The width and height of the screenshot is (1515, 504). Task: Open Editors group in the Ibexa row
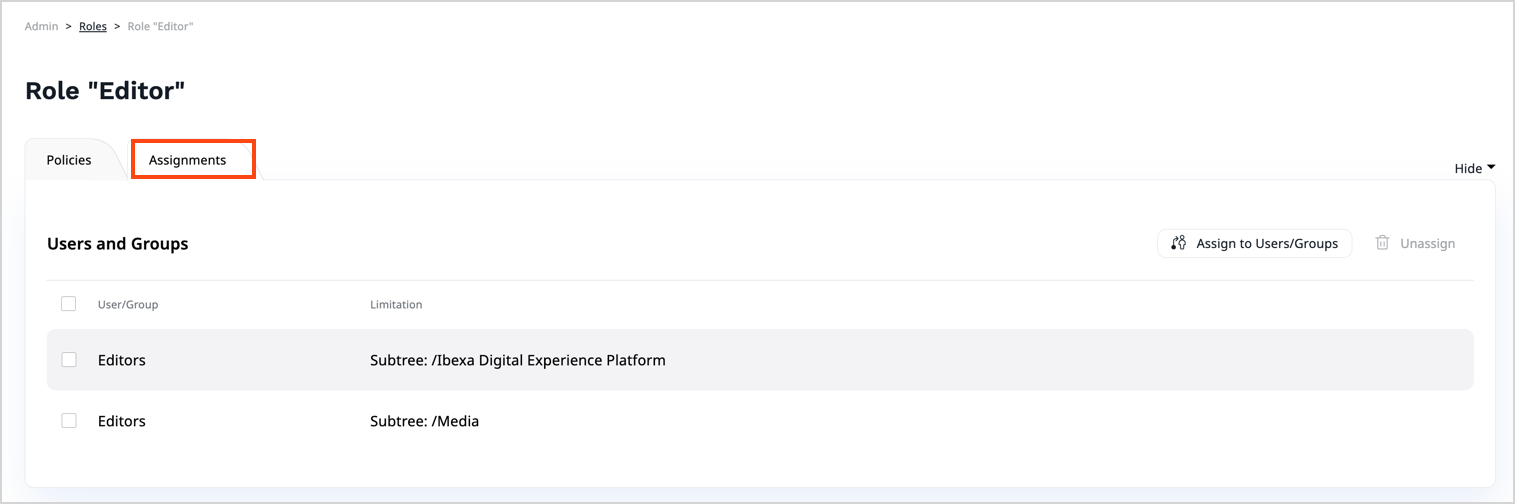(122, 360)
